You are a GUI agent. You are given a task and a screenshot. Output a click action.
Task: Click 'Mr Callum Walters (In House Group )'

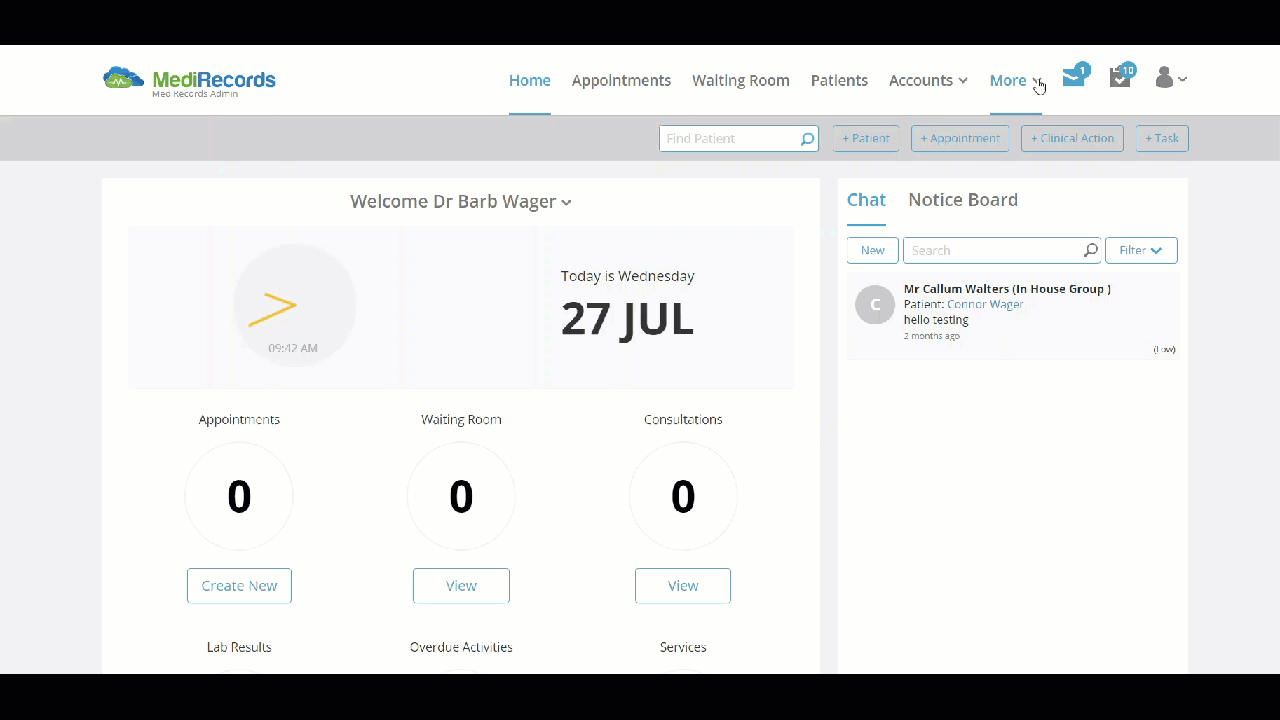coord(1007,289)
